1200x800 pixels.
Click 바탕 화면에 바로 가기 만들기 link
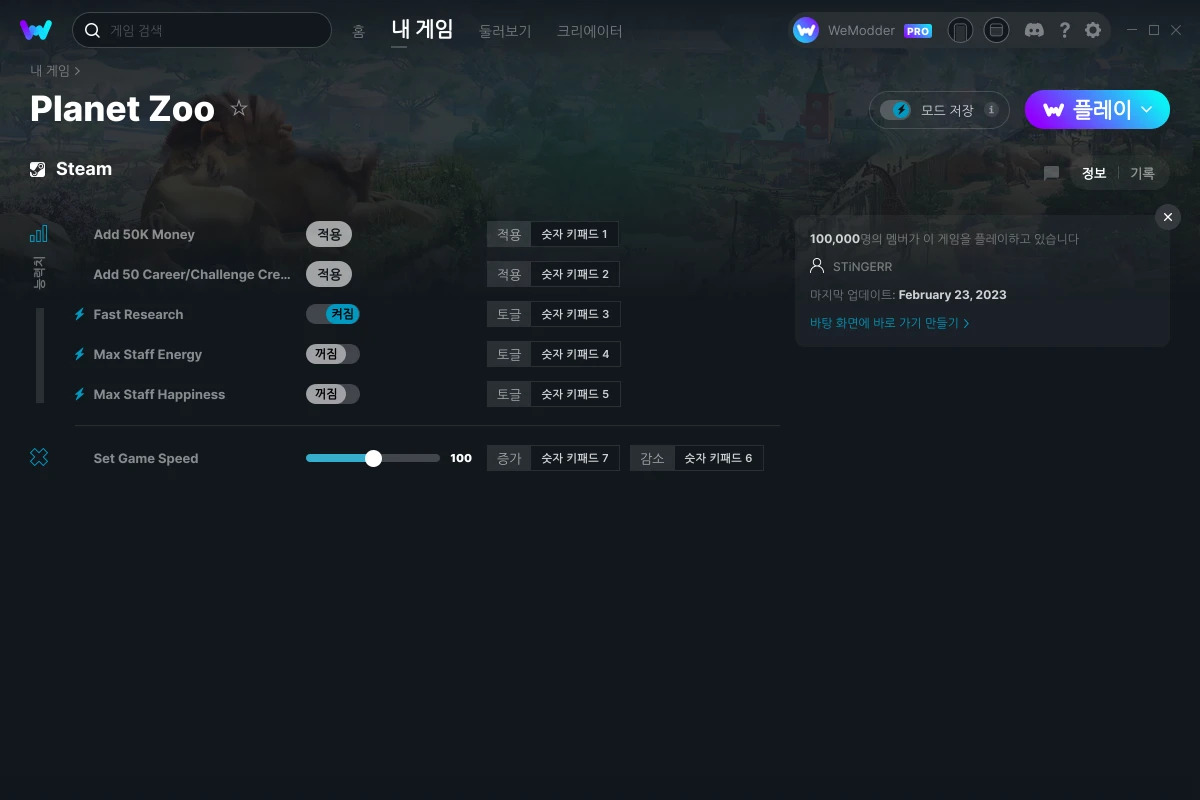point(890,323)
